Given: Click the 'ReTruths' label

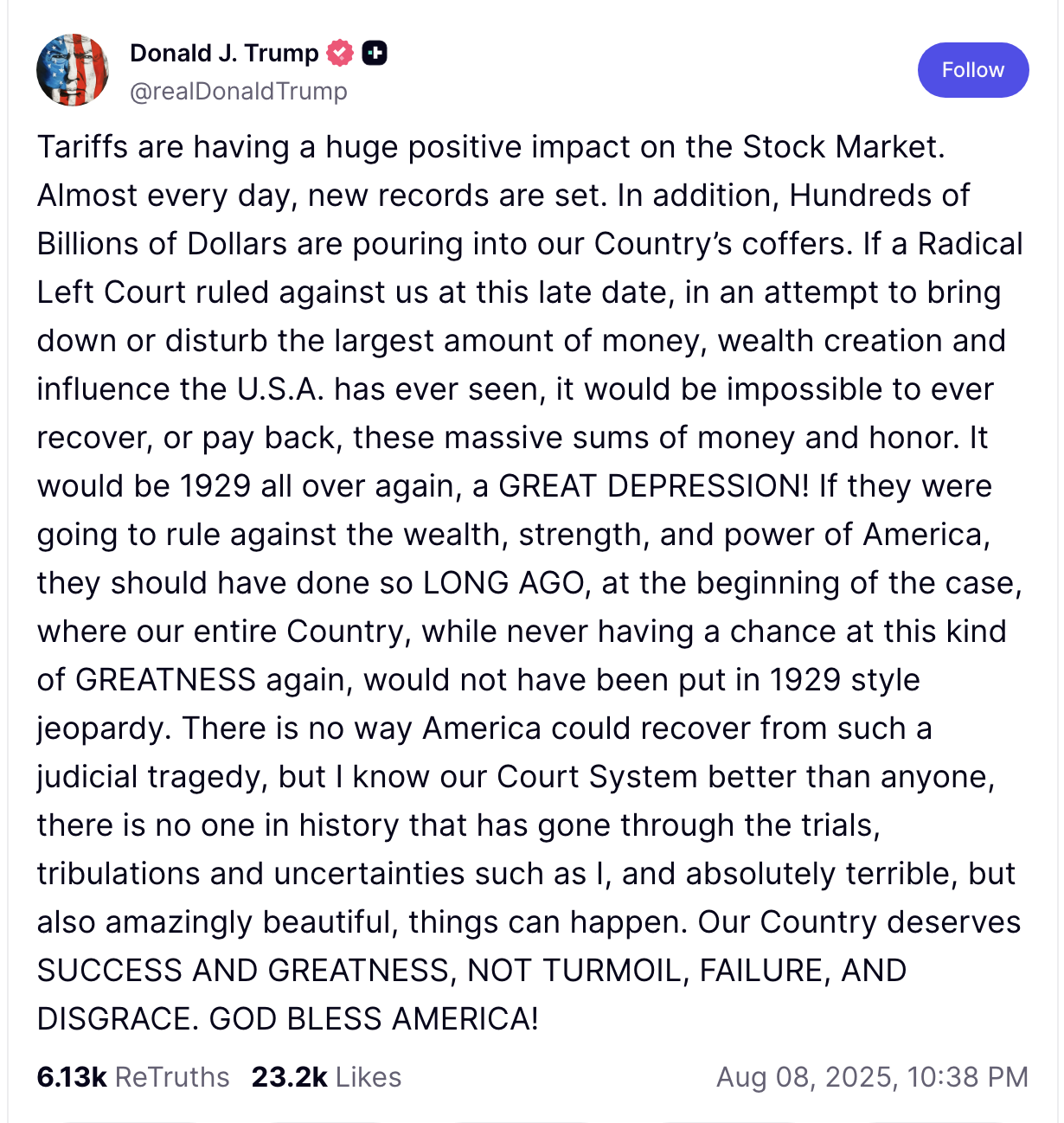Looking at the screenshot, I should click(x=172, y=1077).
